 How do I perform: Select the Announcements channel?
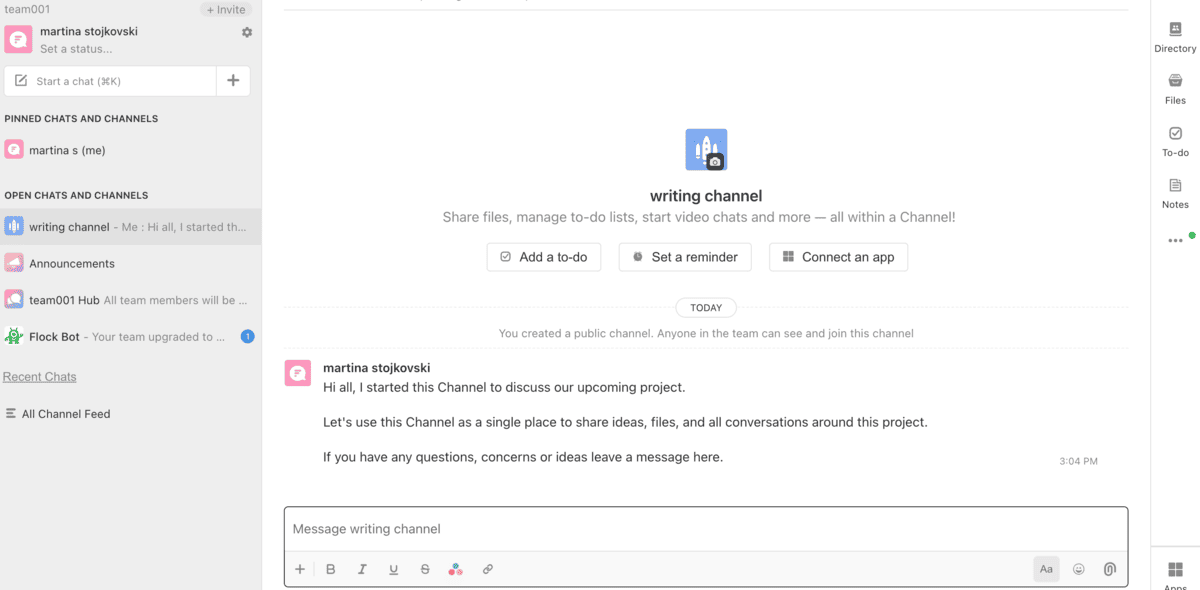(x=72, y=264)
